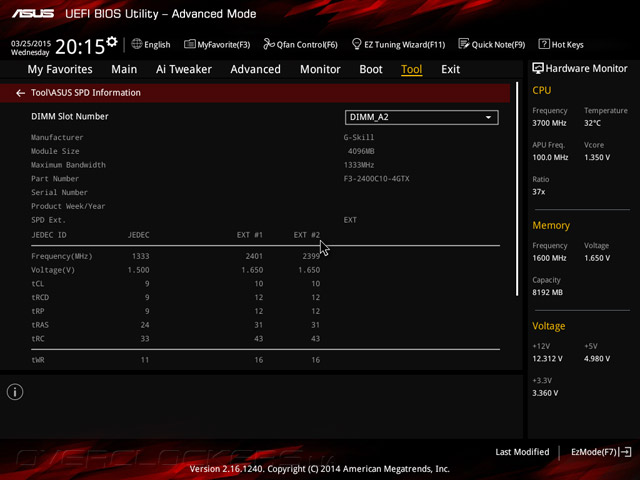Click Module Size value 4096MB
The width and height of the screenshot is (640, 480).
[361, 151]
